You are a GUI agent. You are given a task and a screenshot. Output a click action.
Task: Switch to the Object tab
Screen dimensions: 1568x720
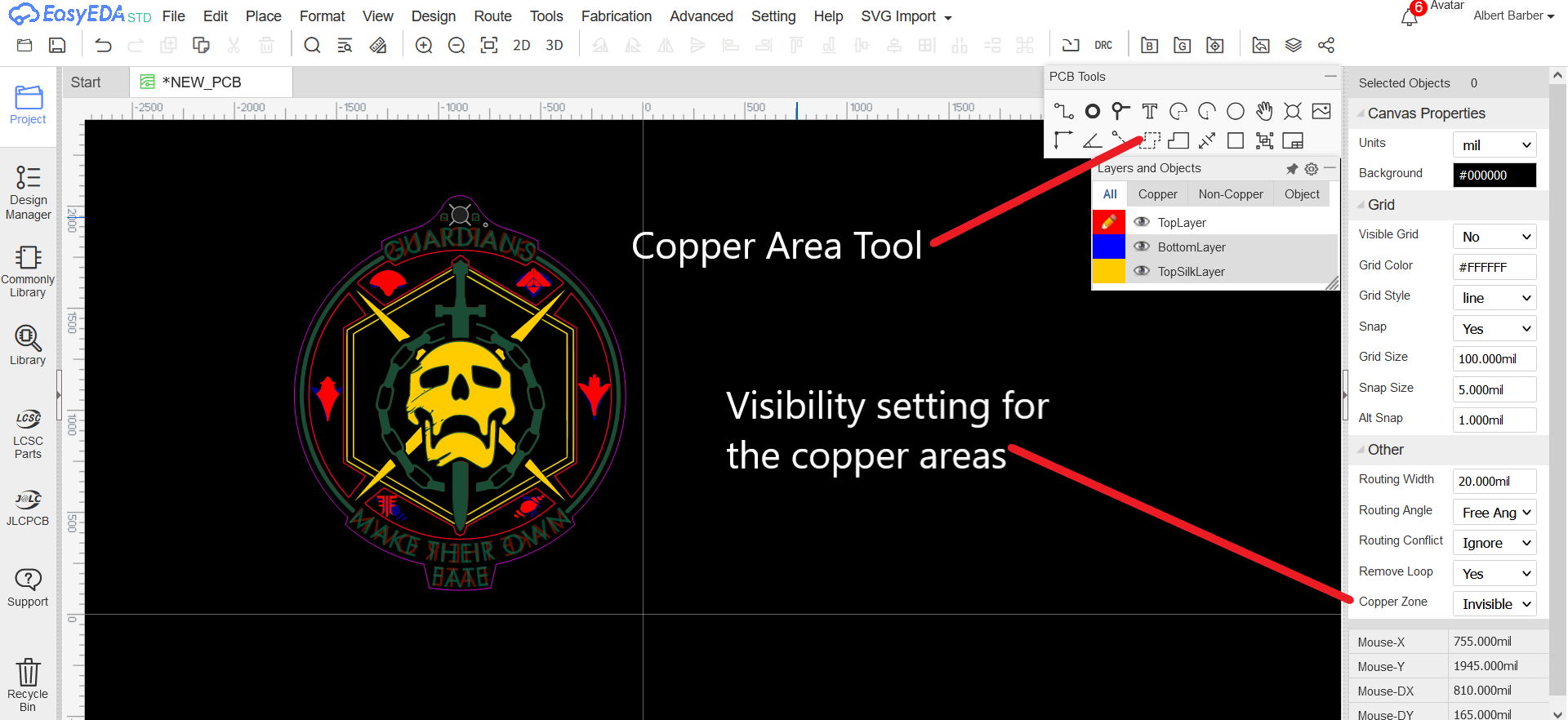1301,194
